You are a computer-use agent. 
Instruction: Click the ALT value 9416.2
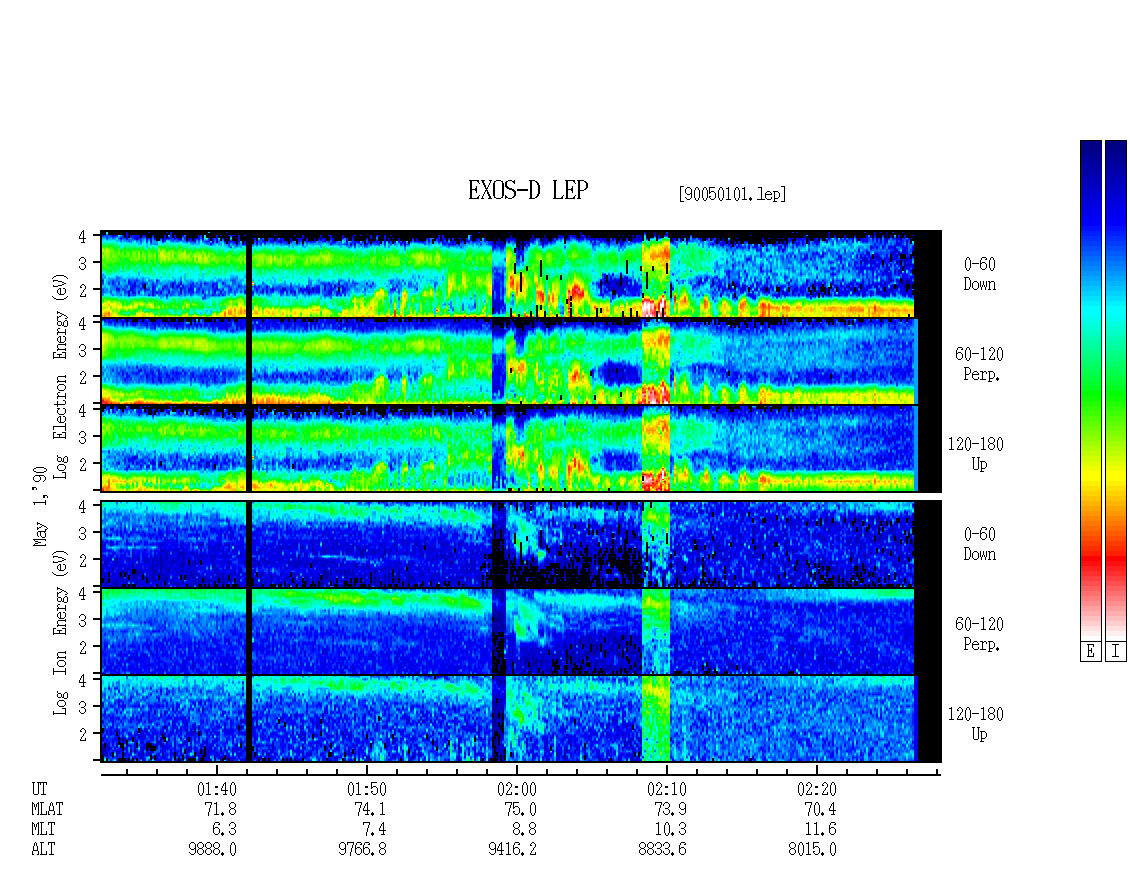[x=512, y=850]
